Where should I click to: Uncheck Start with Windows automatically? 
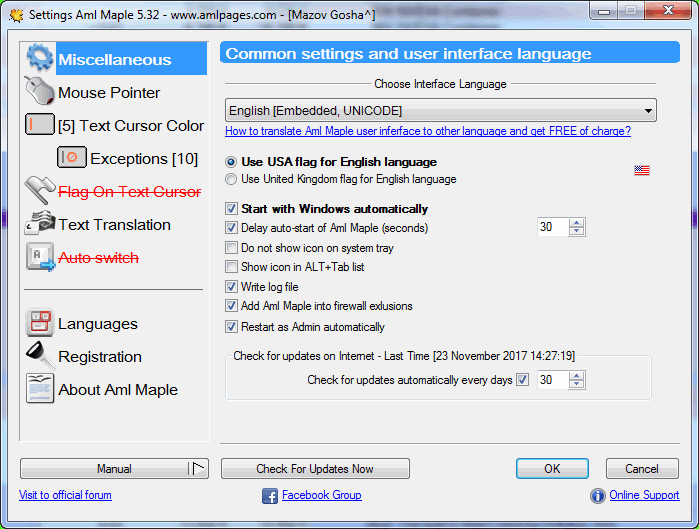(x=231, y=209)
